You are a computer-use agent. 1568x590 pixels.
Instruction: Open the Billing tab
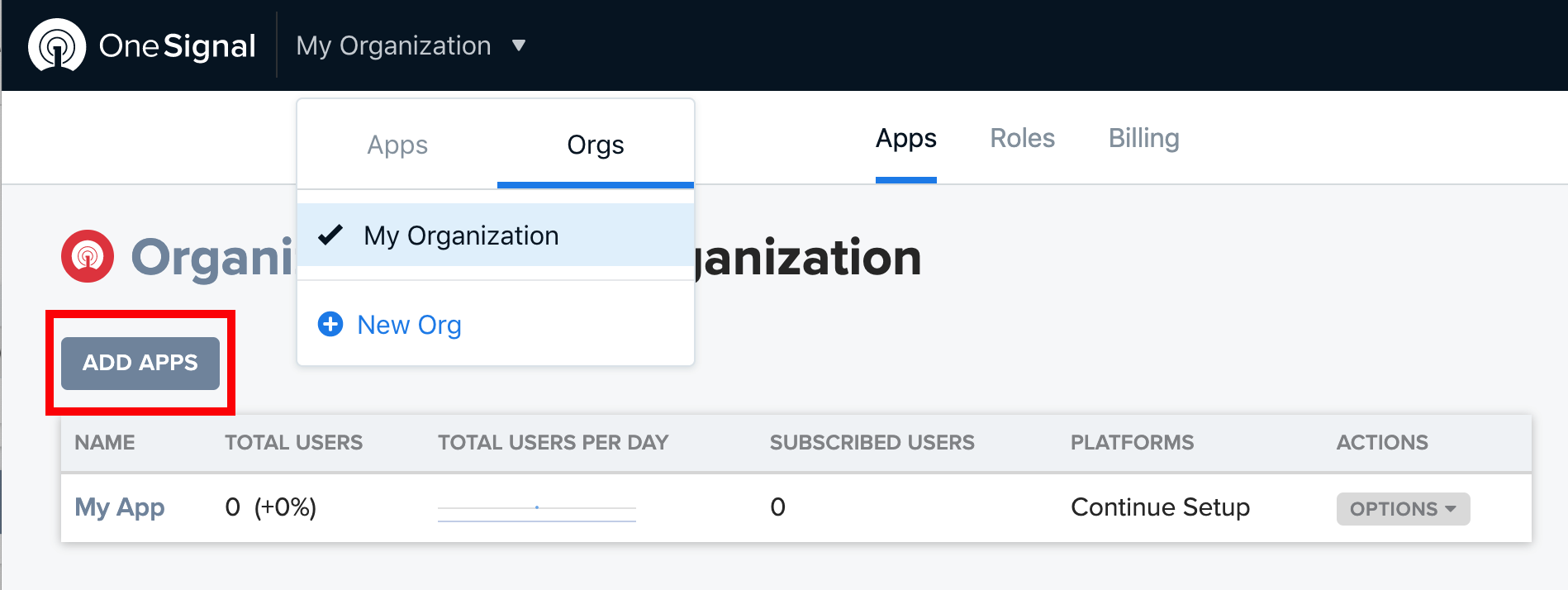point(1144,138)
